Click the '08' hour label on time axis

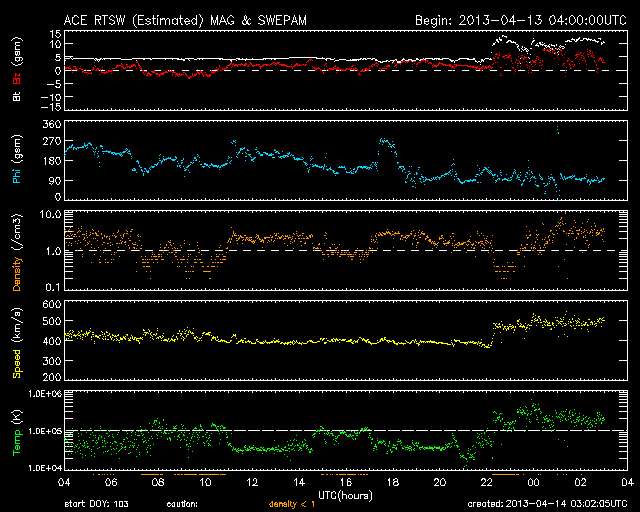click(158, 482)
